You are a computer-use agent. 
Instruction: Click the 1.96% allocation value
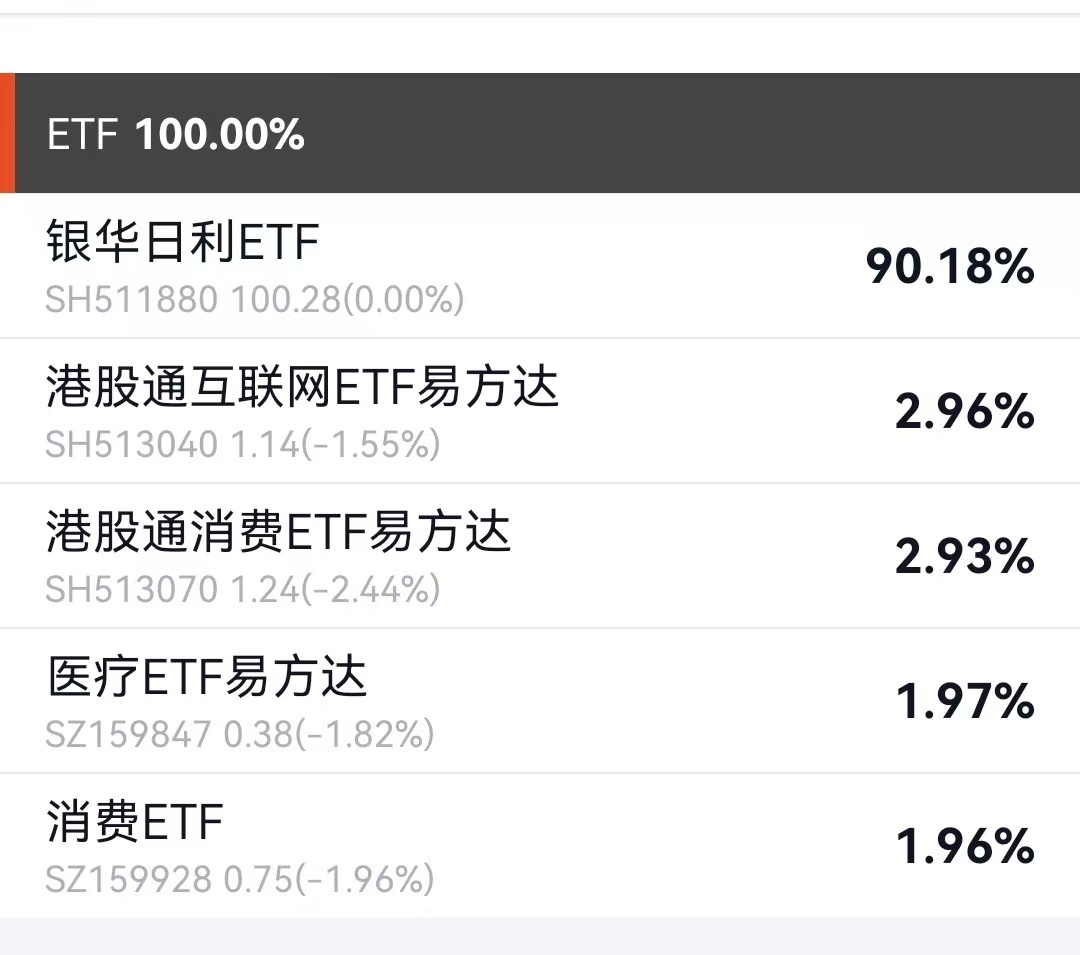point(964,846)
